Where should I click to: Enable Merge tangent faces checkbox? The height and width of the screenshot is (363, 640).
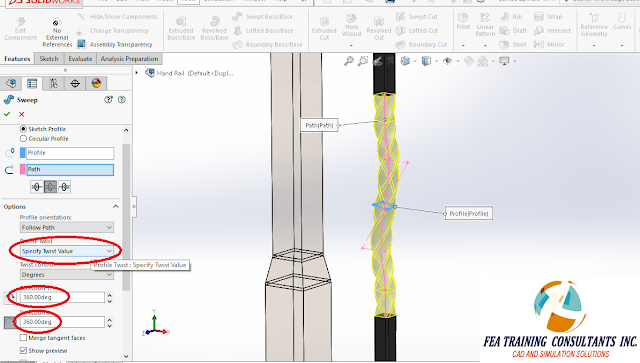click(x=23, y=338)
